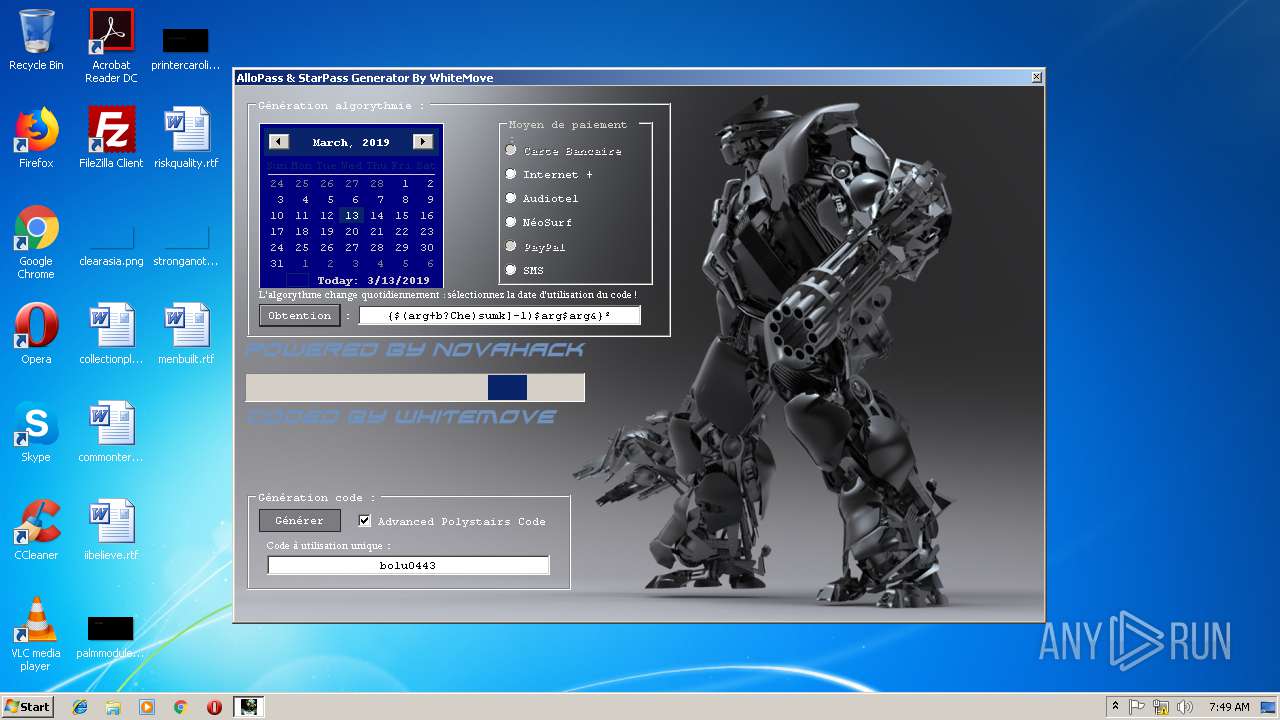The width and height of the screenshot is (1280, 720).
Task: Launch Google Chrome desktop shortcut
Action: pos(36,242)
